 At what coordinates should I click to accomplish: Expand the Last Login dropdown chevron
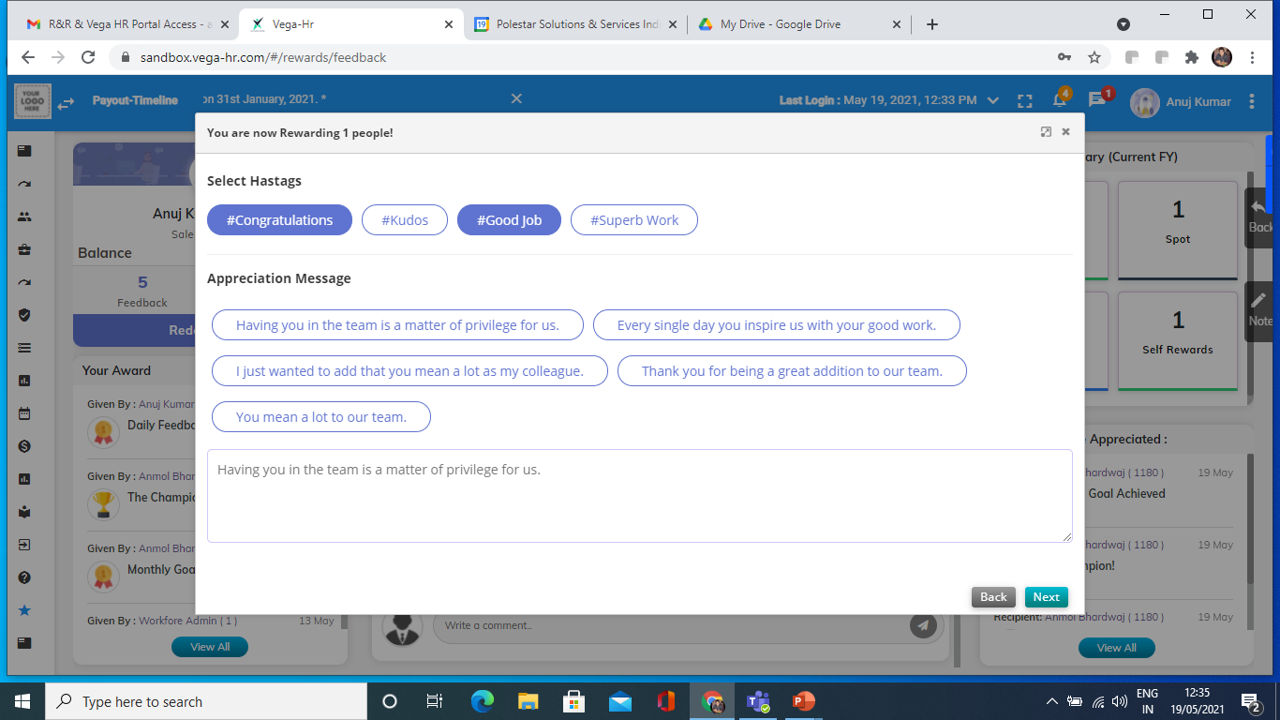point(993,101)
